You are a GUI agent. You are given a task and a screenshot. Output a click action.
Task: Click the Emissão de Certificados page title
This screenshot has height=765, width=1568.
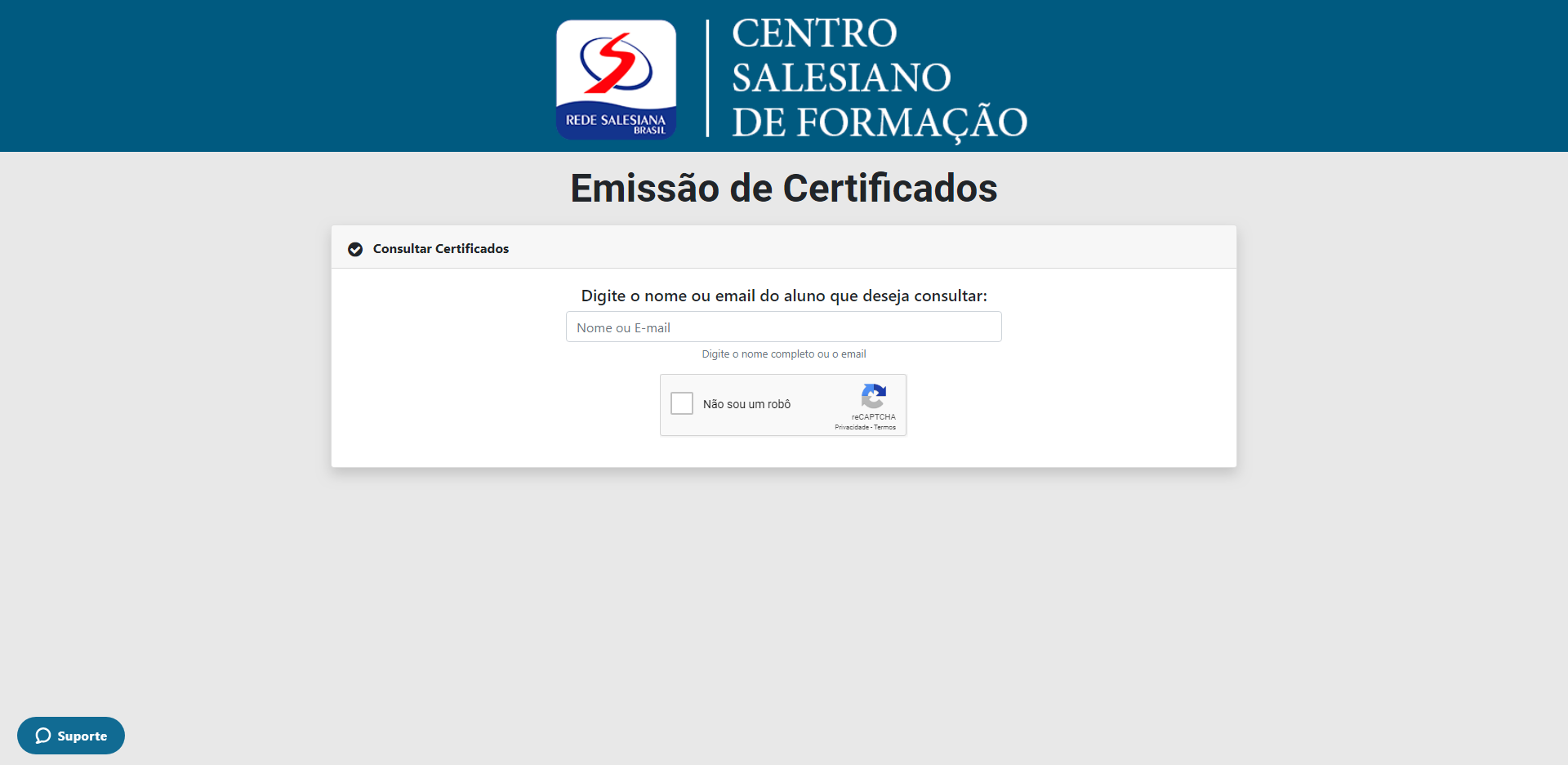784,188
